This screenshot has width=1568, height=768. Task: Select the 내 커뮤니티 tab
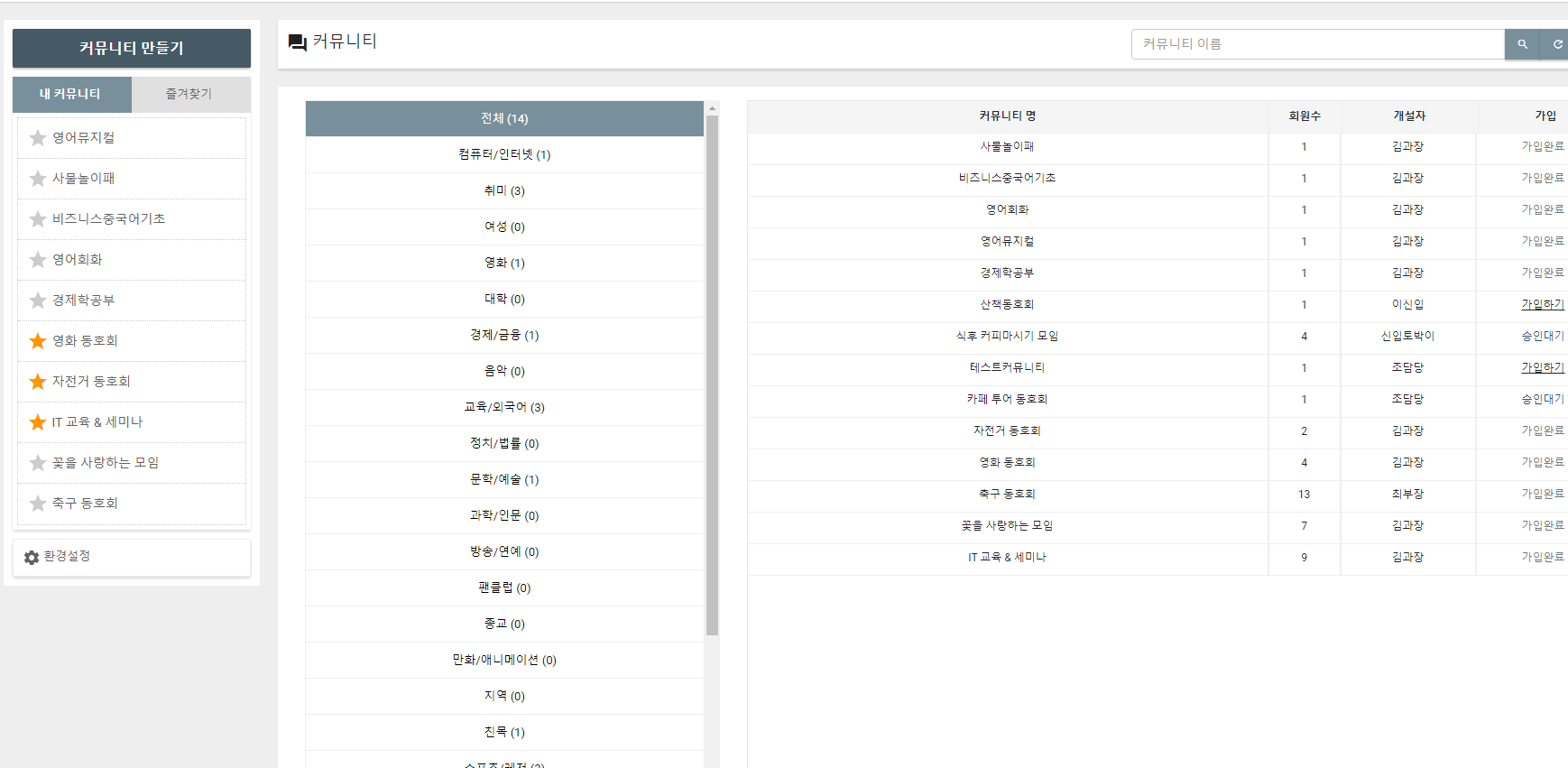(71, 94)
